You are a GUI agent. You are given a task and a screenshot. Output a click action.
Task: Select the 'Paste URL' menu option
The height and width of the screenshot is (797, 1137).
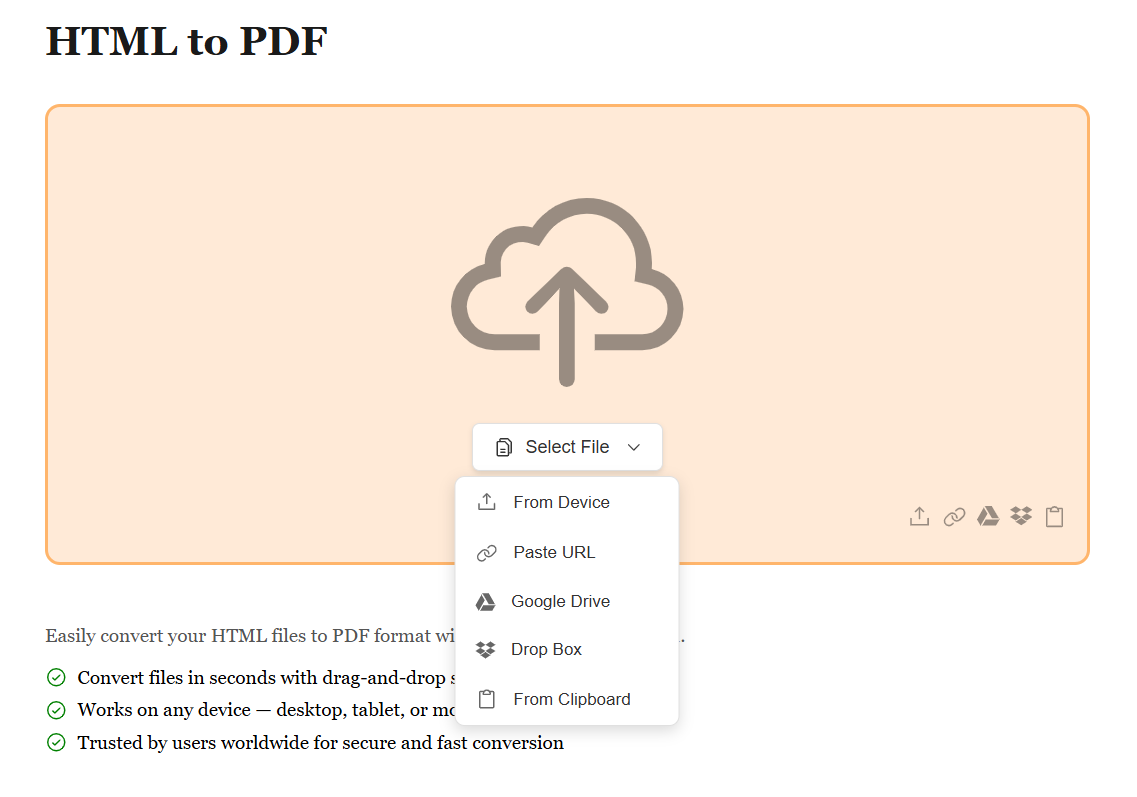click(x=554, y=552)
